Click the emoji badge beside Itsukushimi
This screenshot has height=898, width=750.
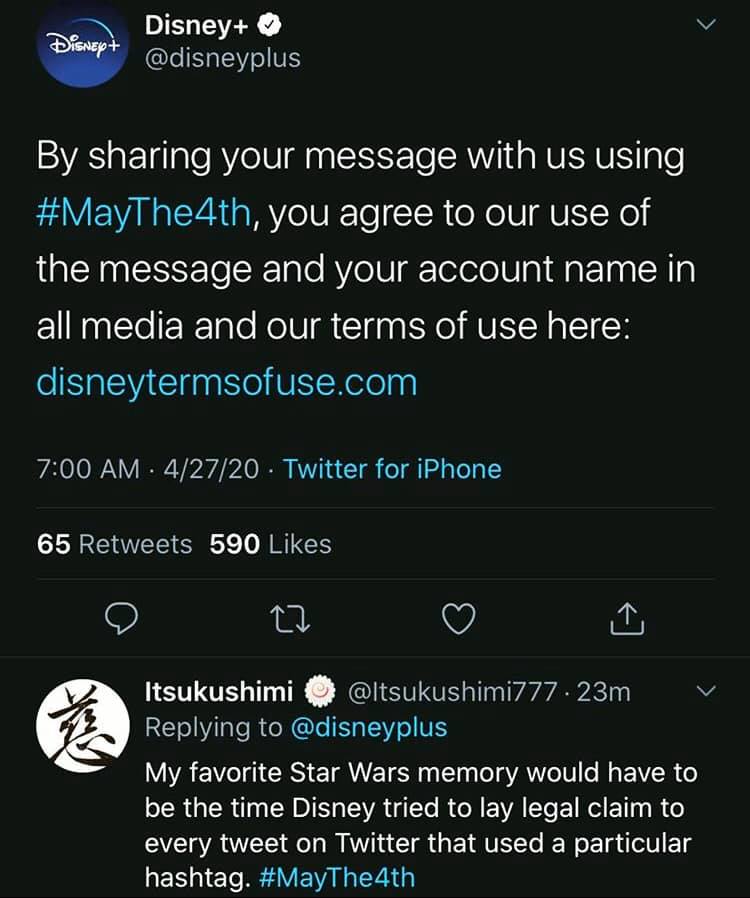[x=319, y=691]
